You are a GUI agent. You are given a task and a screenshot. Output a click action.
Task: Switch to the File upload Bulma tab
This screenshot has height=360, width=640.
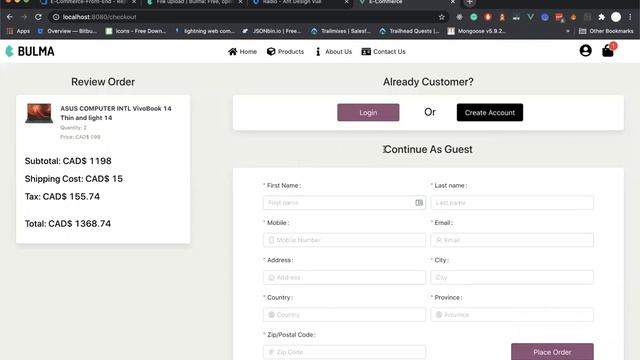(194, 2)
